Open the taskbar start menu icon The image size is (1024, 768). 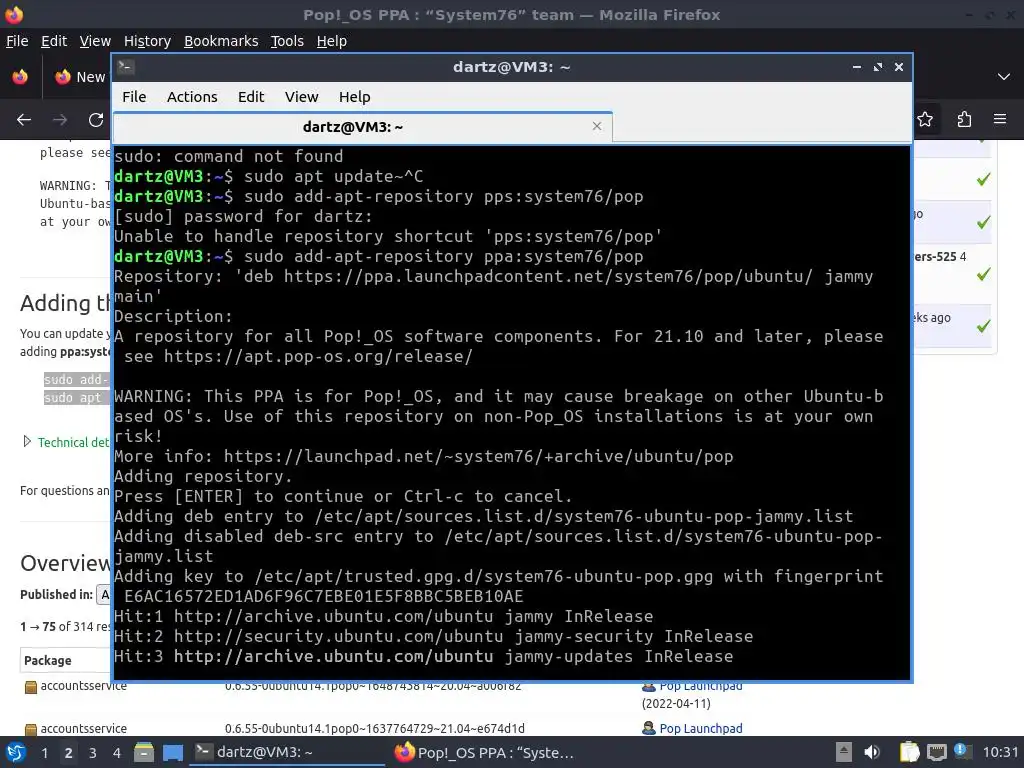click(x=16, y=752)
